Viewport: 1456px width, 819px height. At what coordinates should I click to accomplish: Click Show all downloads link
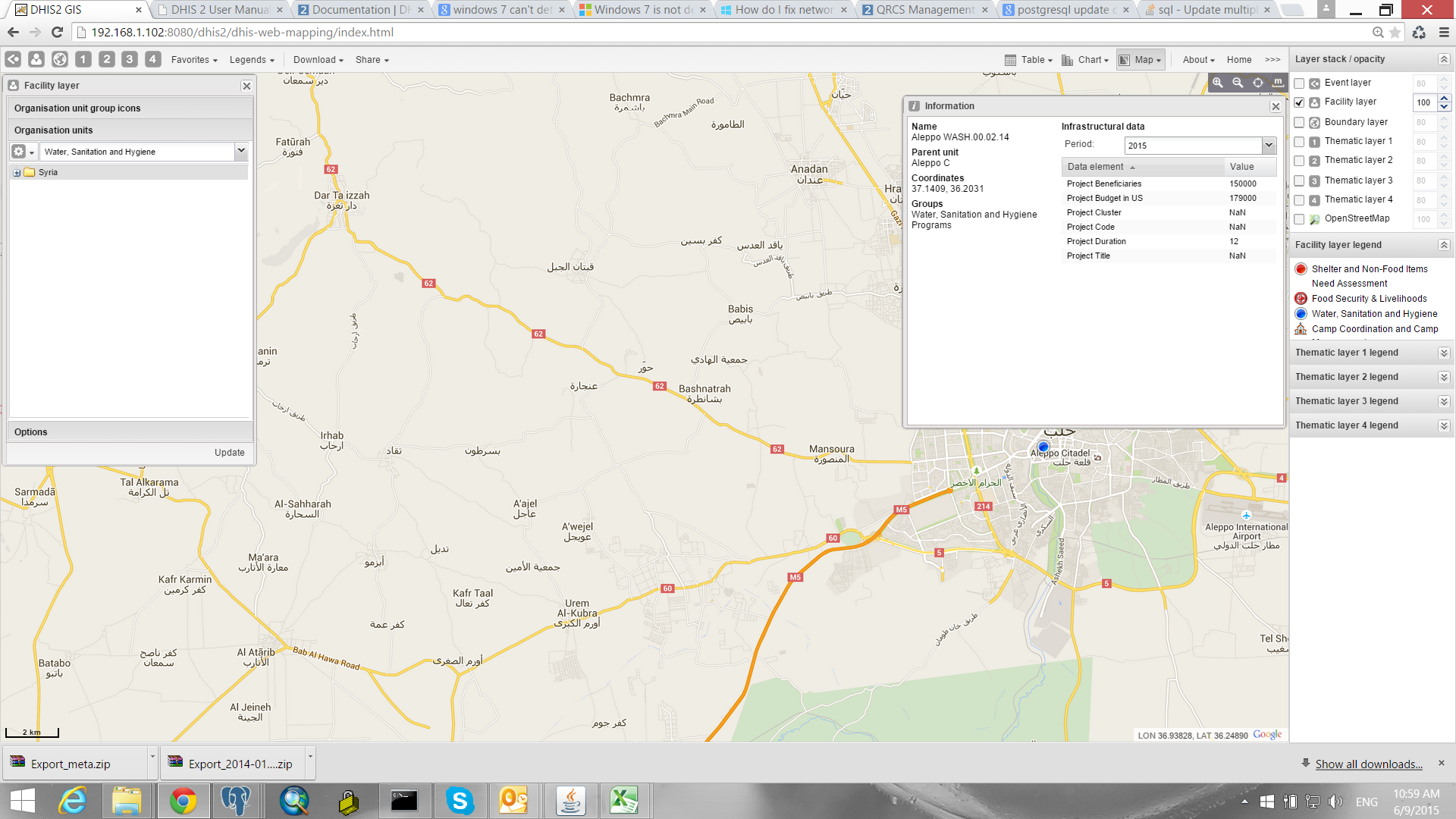click(1368, 764)
